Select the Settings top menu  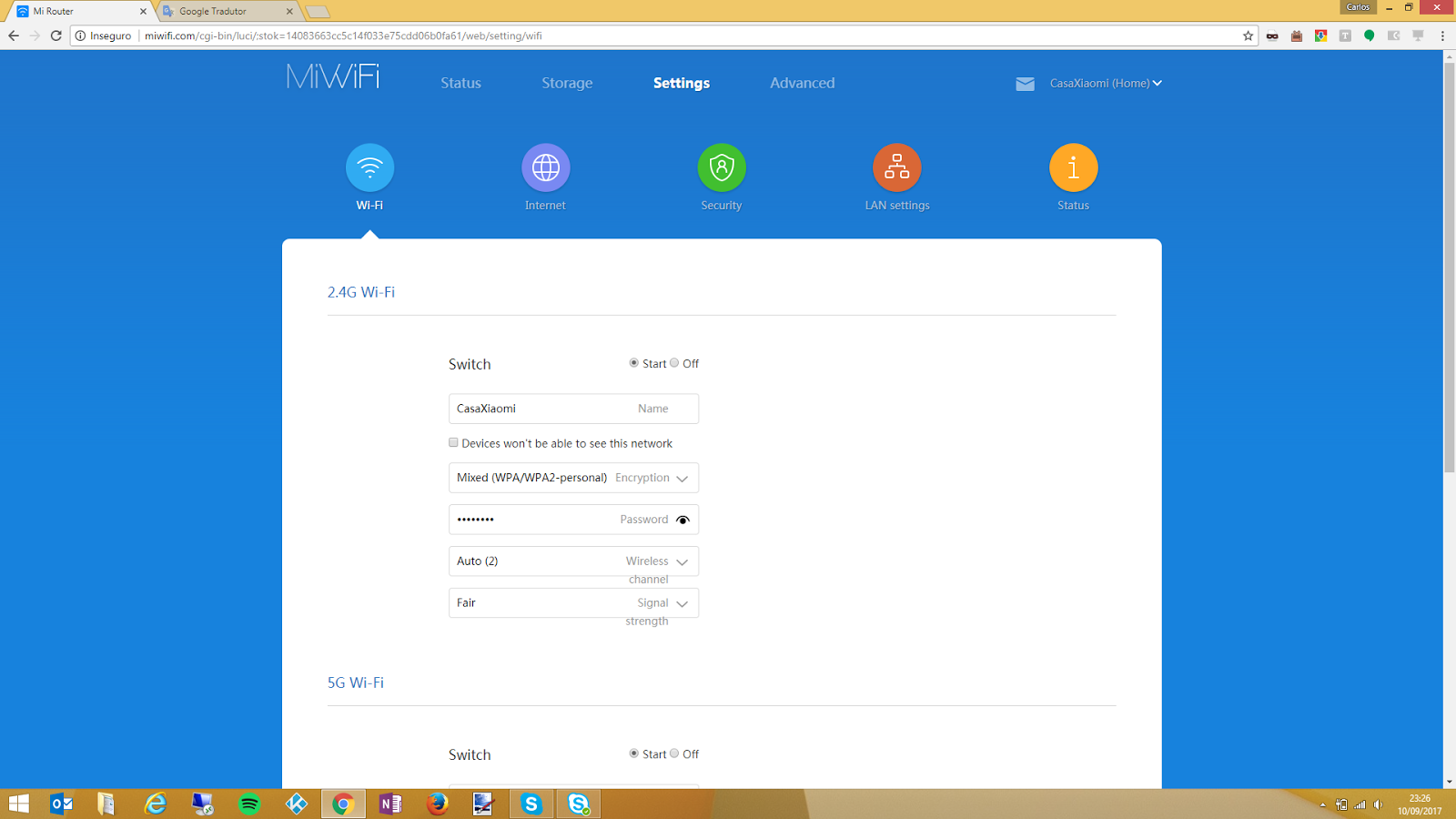(682, 83)
